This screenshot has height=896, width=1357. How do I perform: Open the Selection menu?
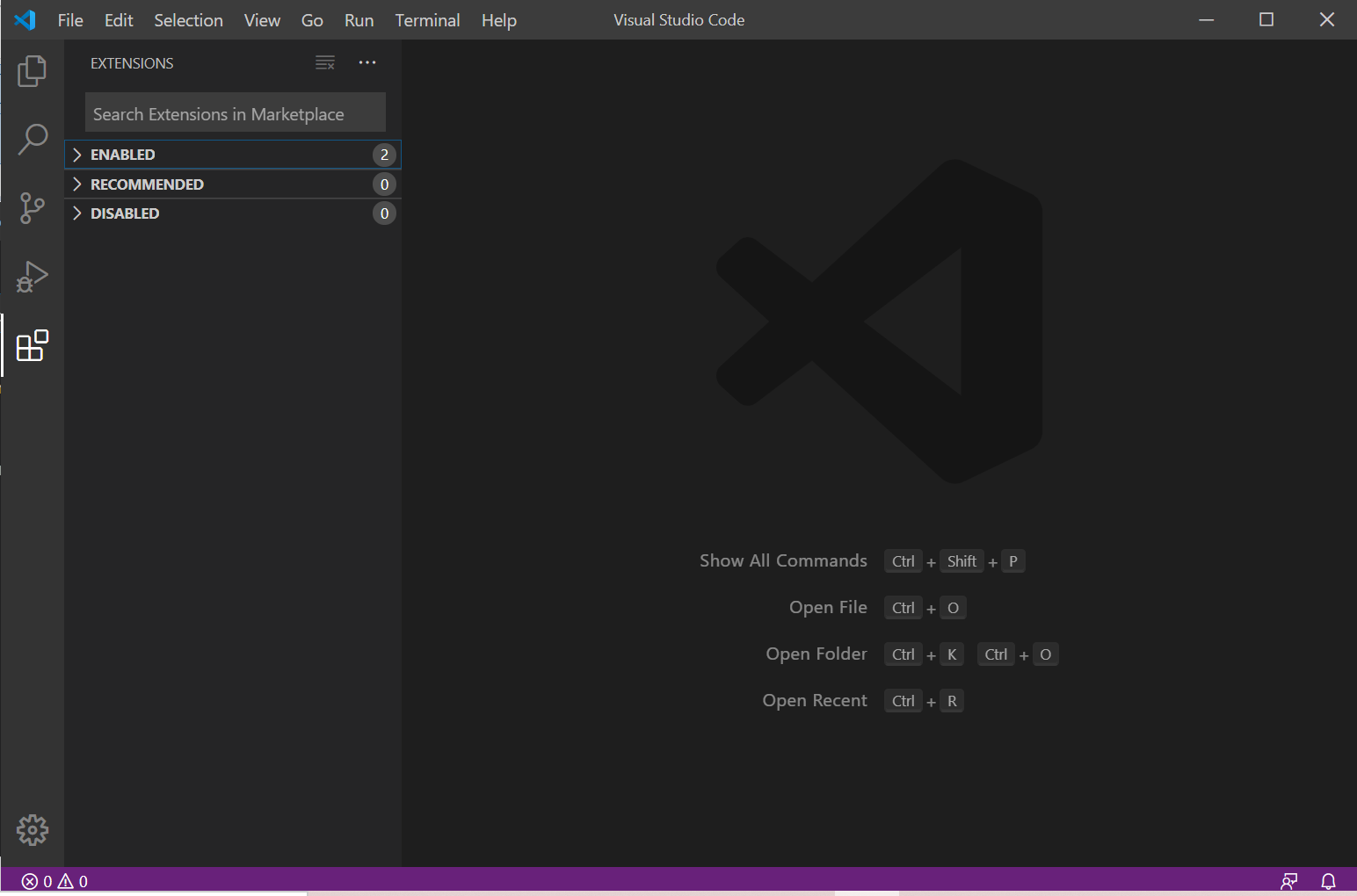(x=188, y=20)
